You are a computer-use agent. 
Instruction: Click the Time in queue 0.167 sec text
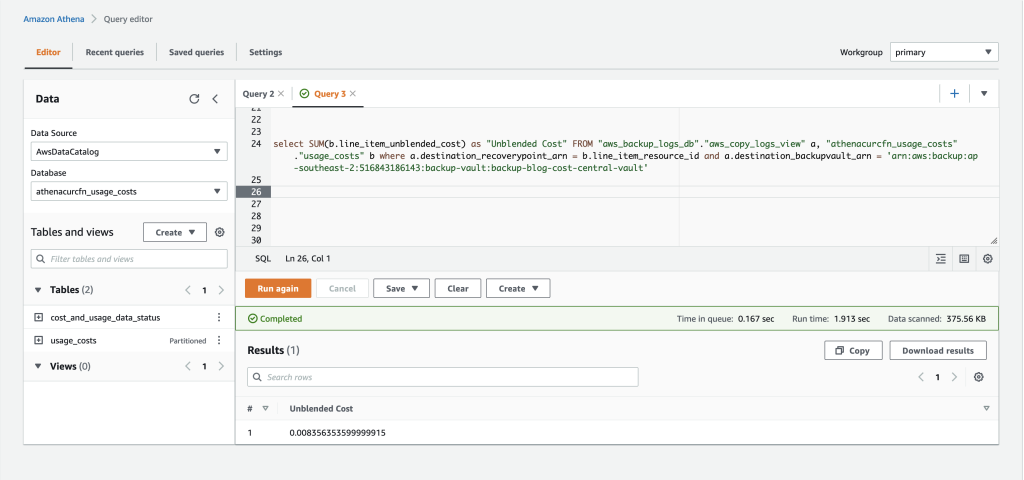(726, 319)
